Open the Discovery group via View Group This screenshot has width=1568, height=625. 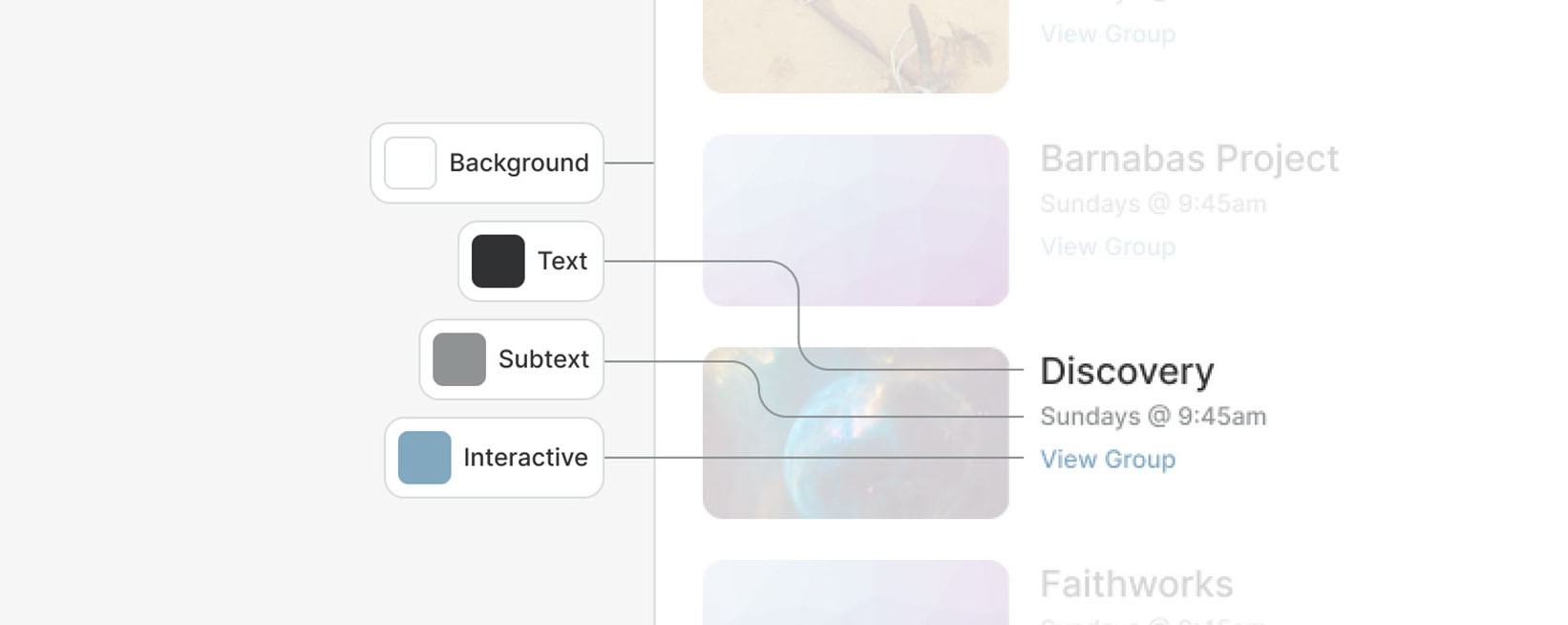[x=1108, y=460]
